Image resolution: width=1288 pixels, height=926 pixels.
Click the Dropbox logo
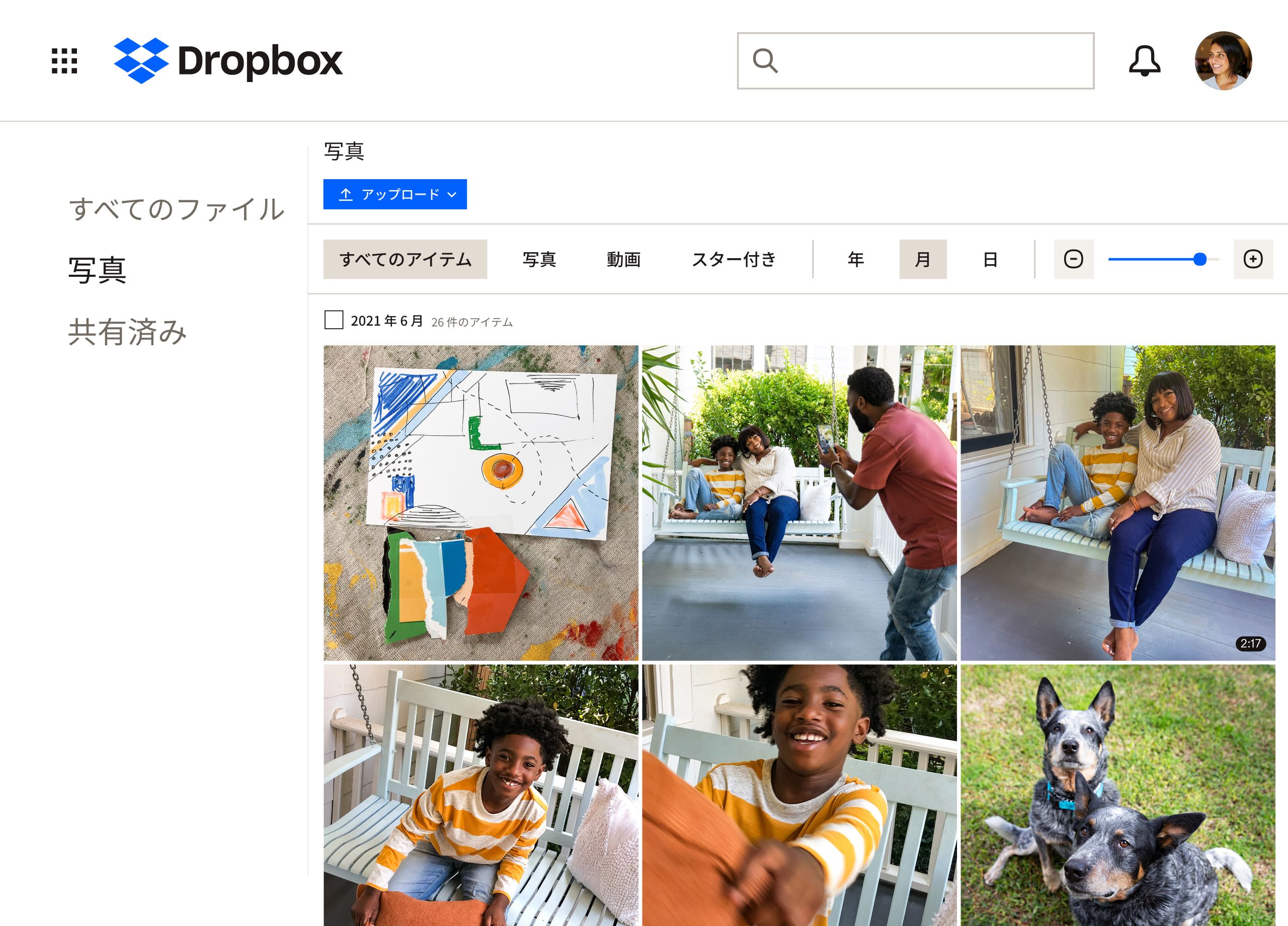point(228,61)
